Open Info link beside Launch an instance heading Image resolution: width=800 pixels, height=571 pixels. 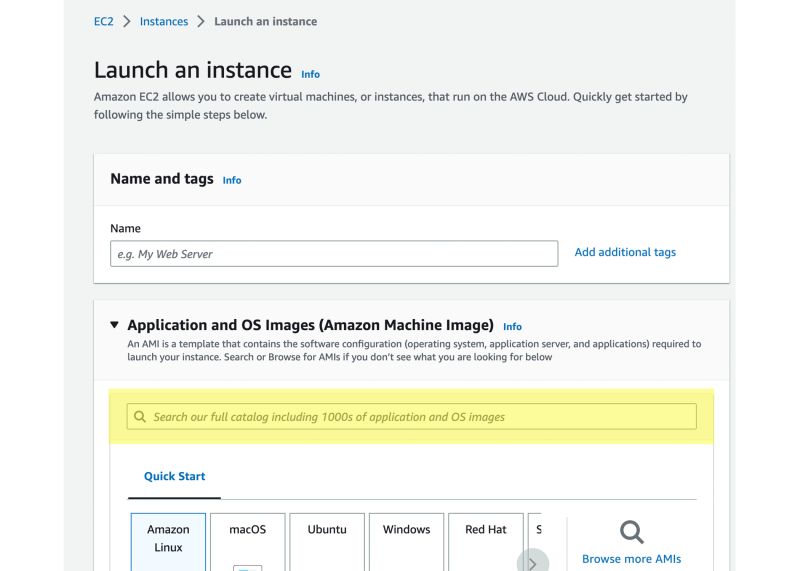click(x=310, y=75)
